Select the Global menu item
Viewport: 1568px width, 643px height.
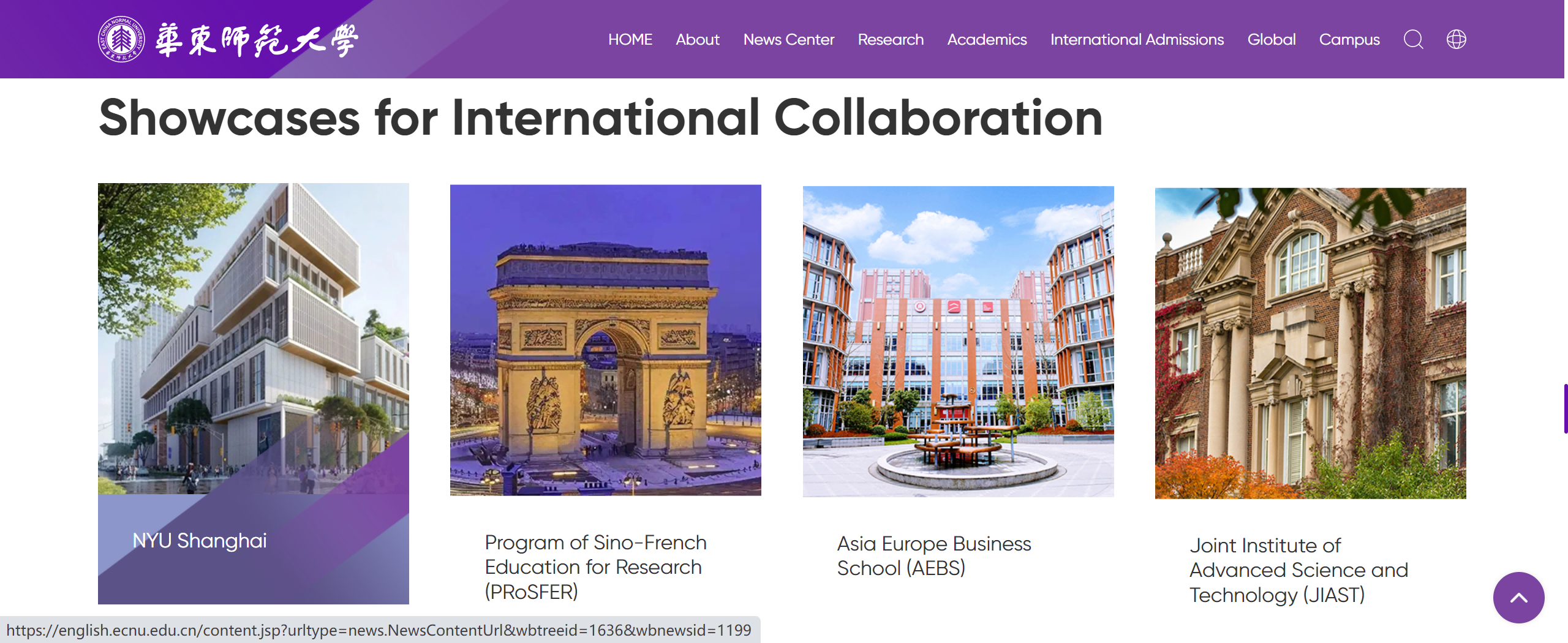click(x=1271, y=40)
